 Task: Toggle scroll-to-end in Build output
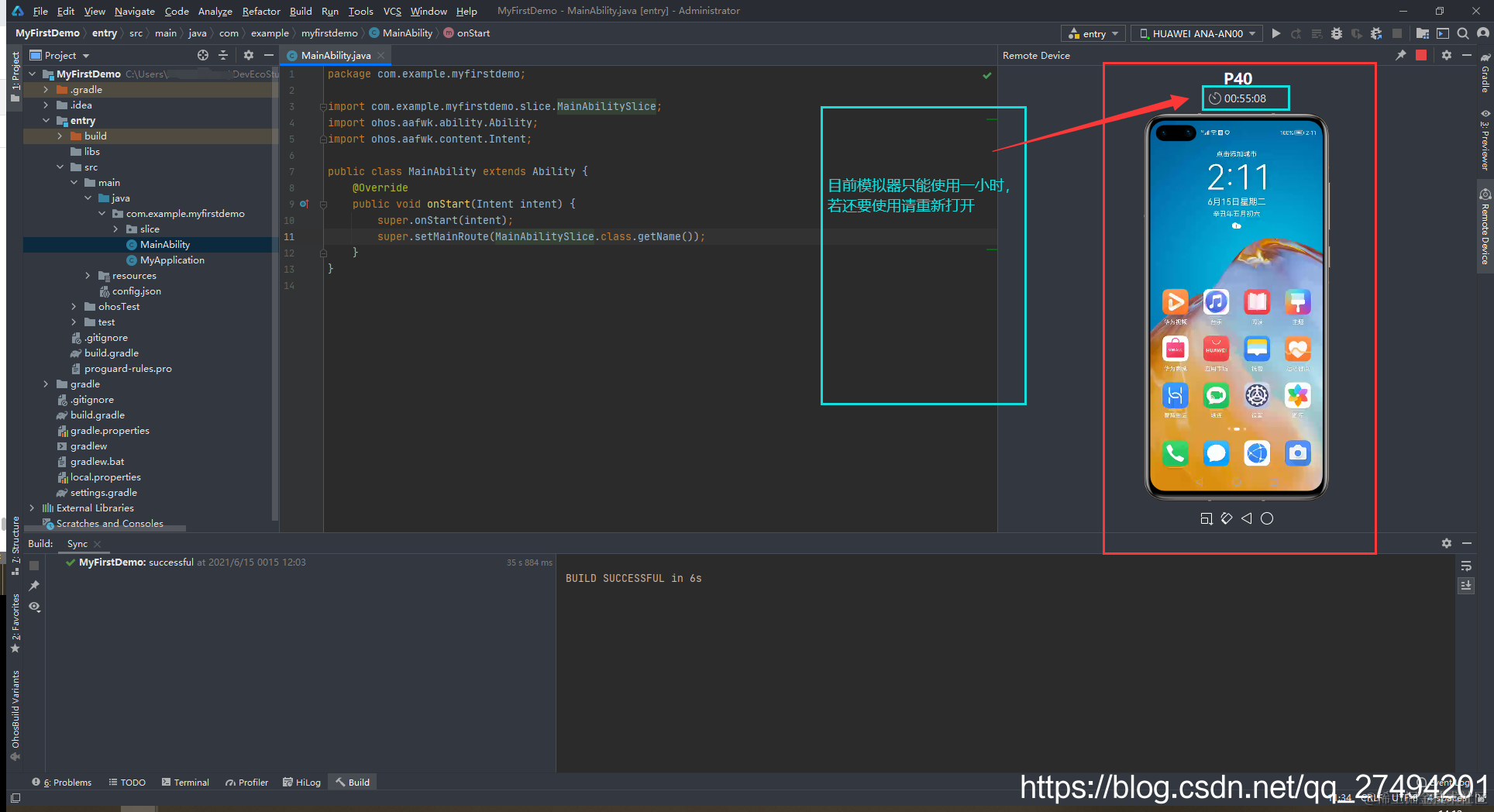click(1466, 586)
